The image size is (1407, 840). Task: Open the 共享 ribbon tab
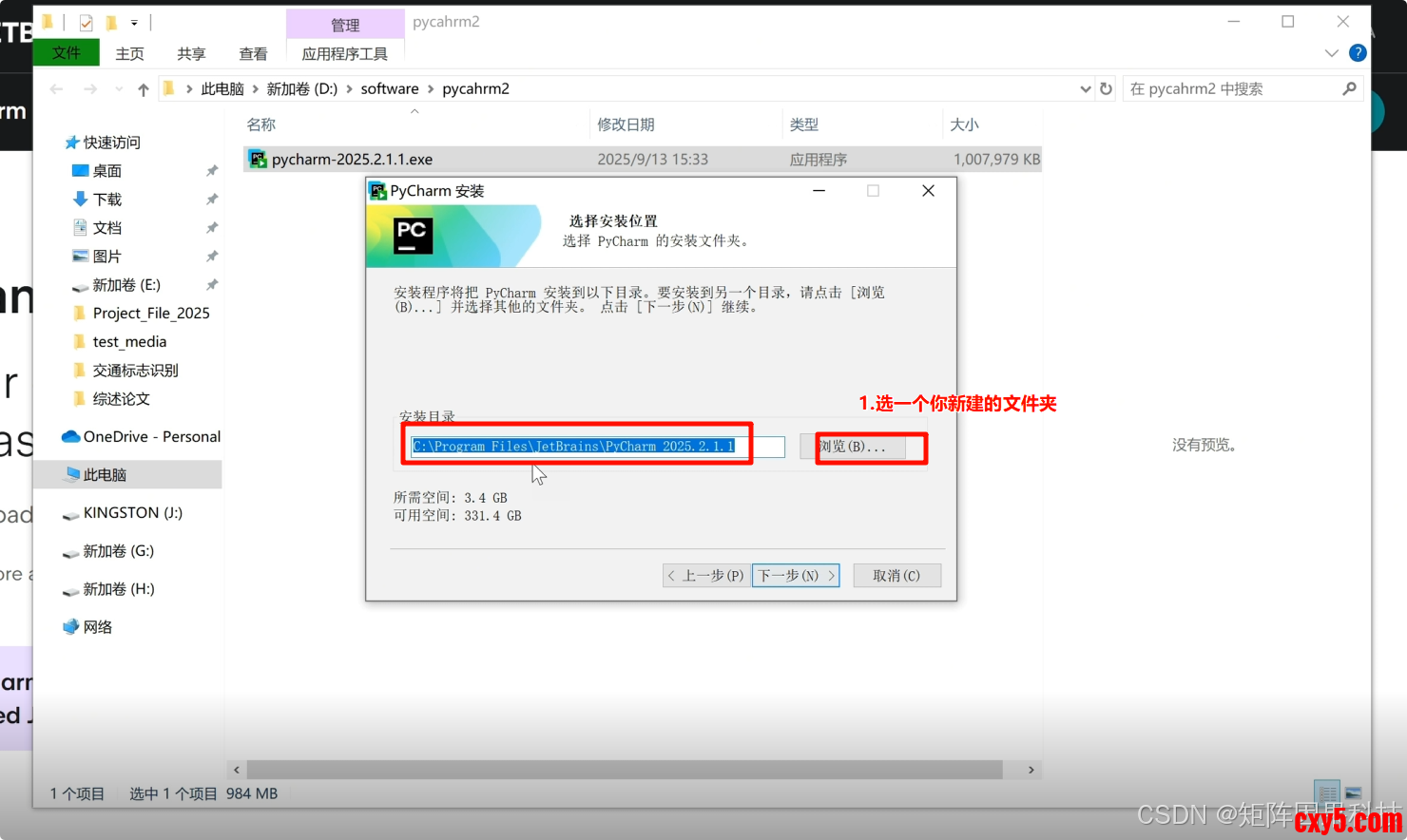191,54
